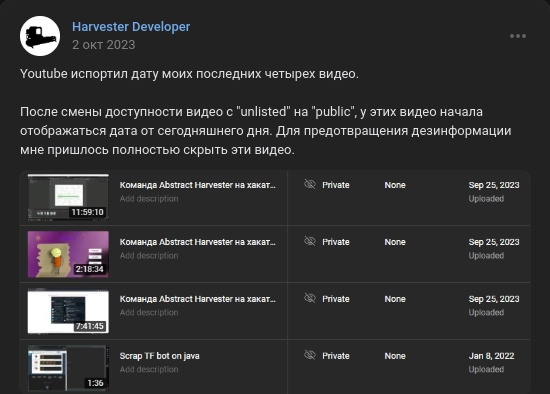Viewport: 550px width, 394px height.
Task: Open the Scrap TF bot 1:36 thumbnail
Action: [x=68, y=368]
